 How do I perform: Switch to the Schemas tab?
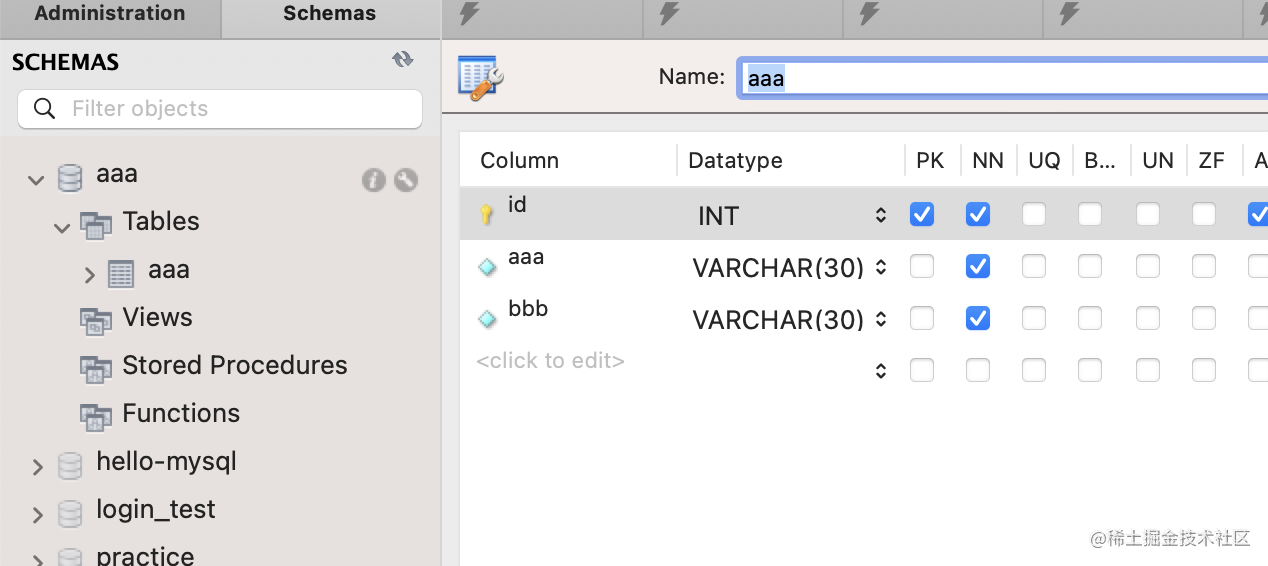tap(330, 14)
